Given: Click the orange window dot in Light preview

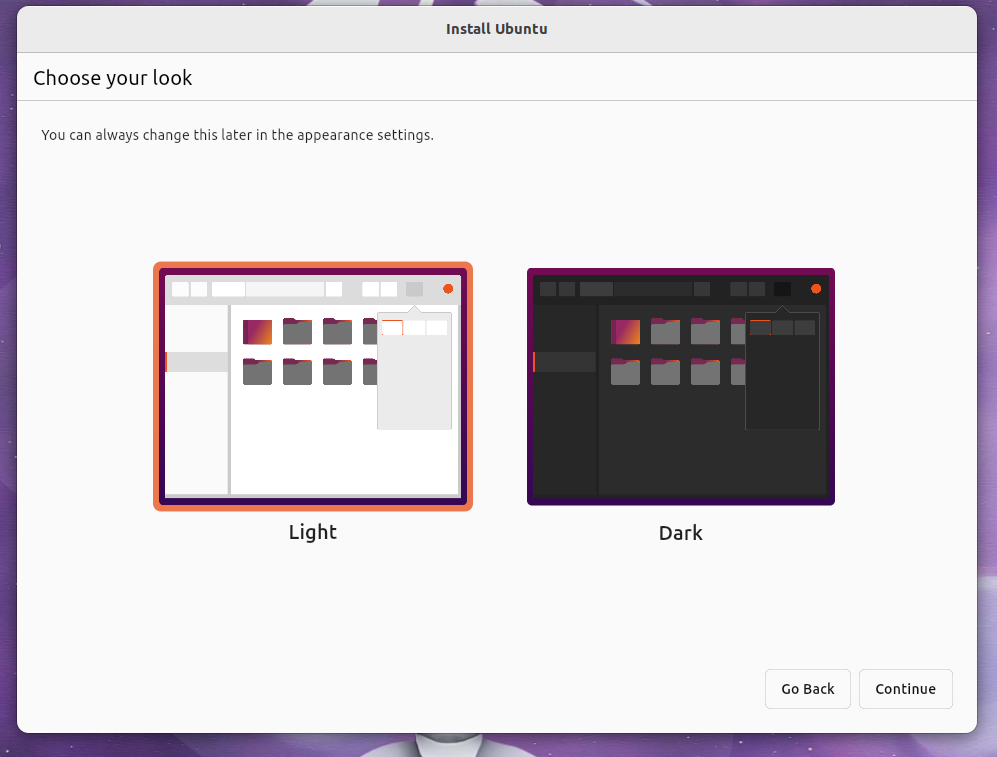Looking at the screenshot, I should [447, 289].
